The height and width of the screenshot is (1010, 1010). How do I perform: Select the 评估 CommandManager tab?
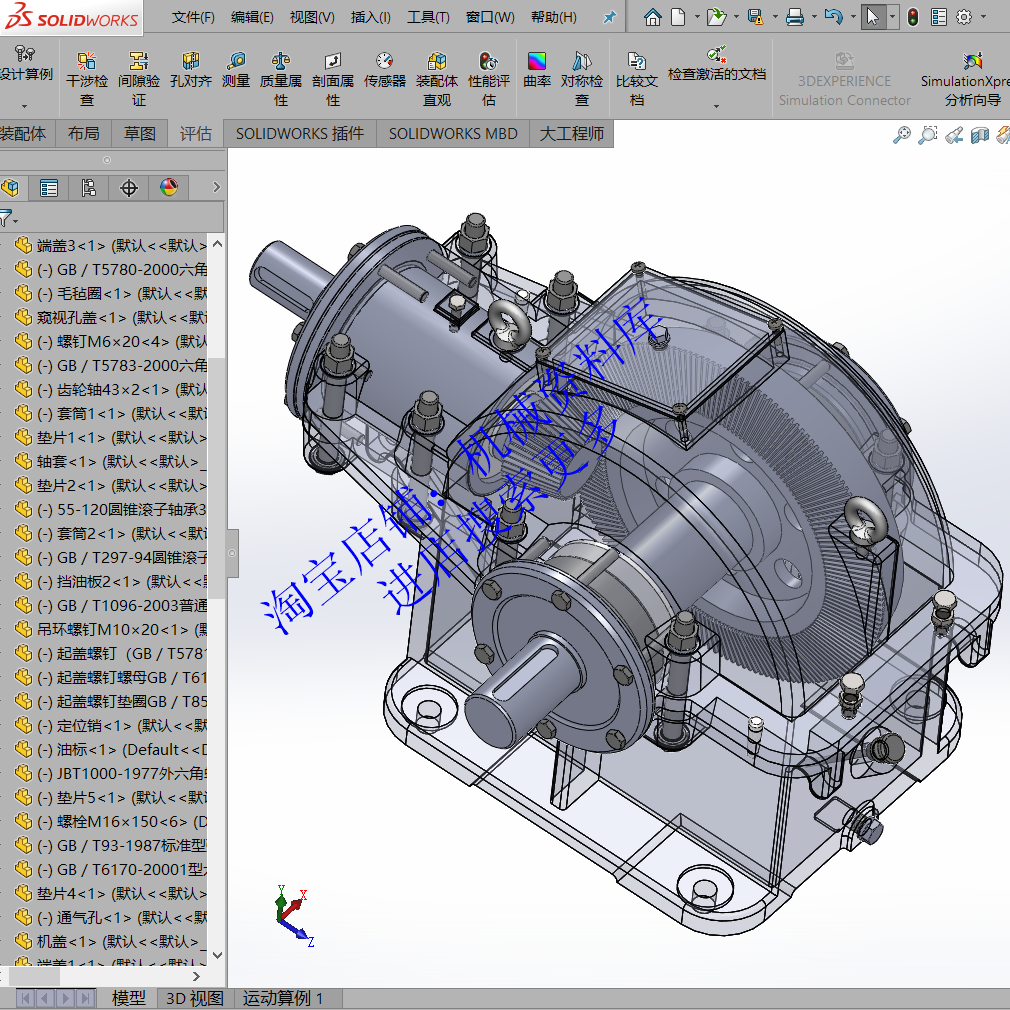pos(195,133)
